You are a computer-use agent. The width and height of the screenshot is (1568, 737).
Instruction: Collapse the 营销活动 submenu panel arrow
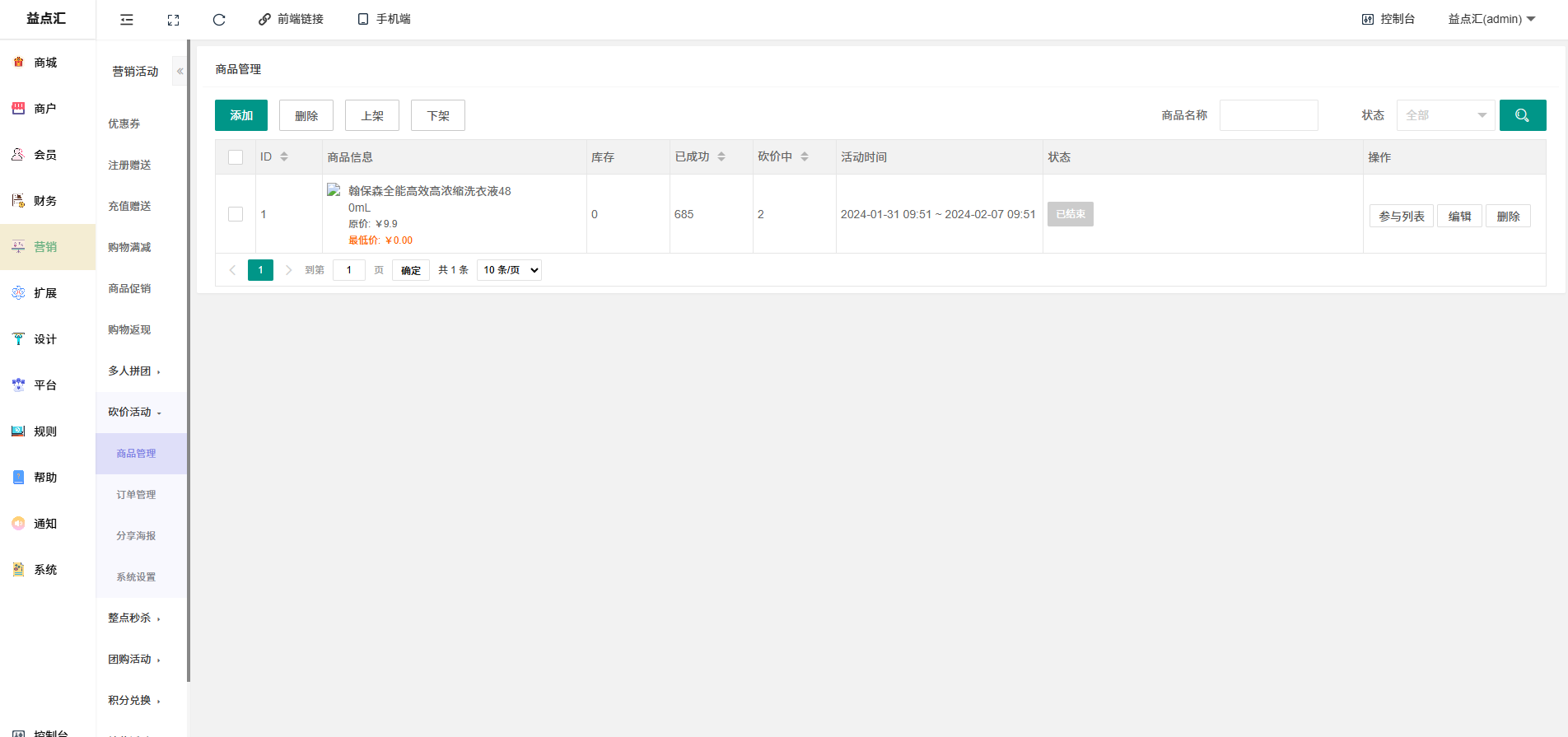click(x=180, y=72)
